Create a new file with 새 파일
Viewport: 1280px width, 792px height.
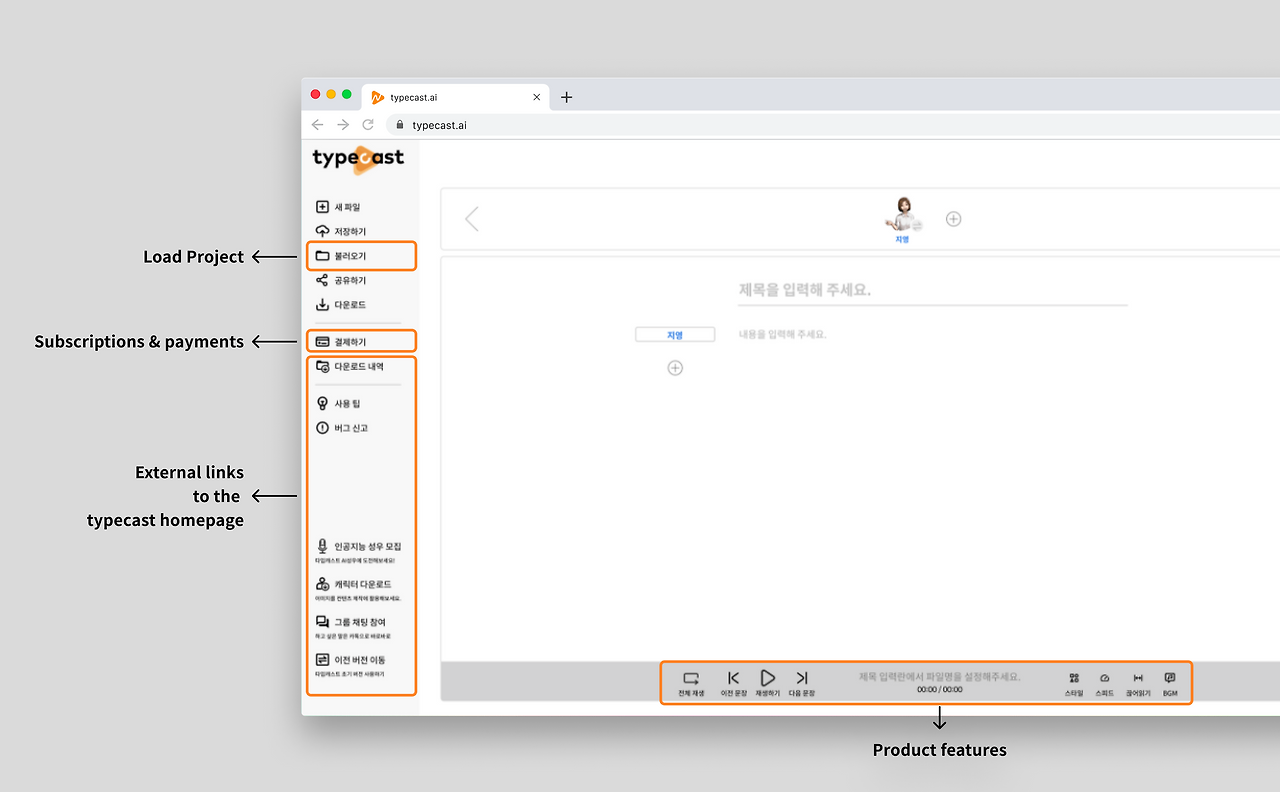point(338,207)
